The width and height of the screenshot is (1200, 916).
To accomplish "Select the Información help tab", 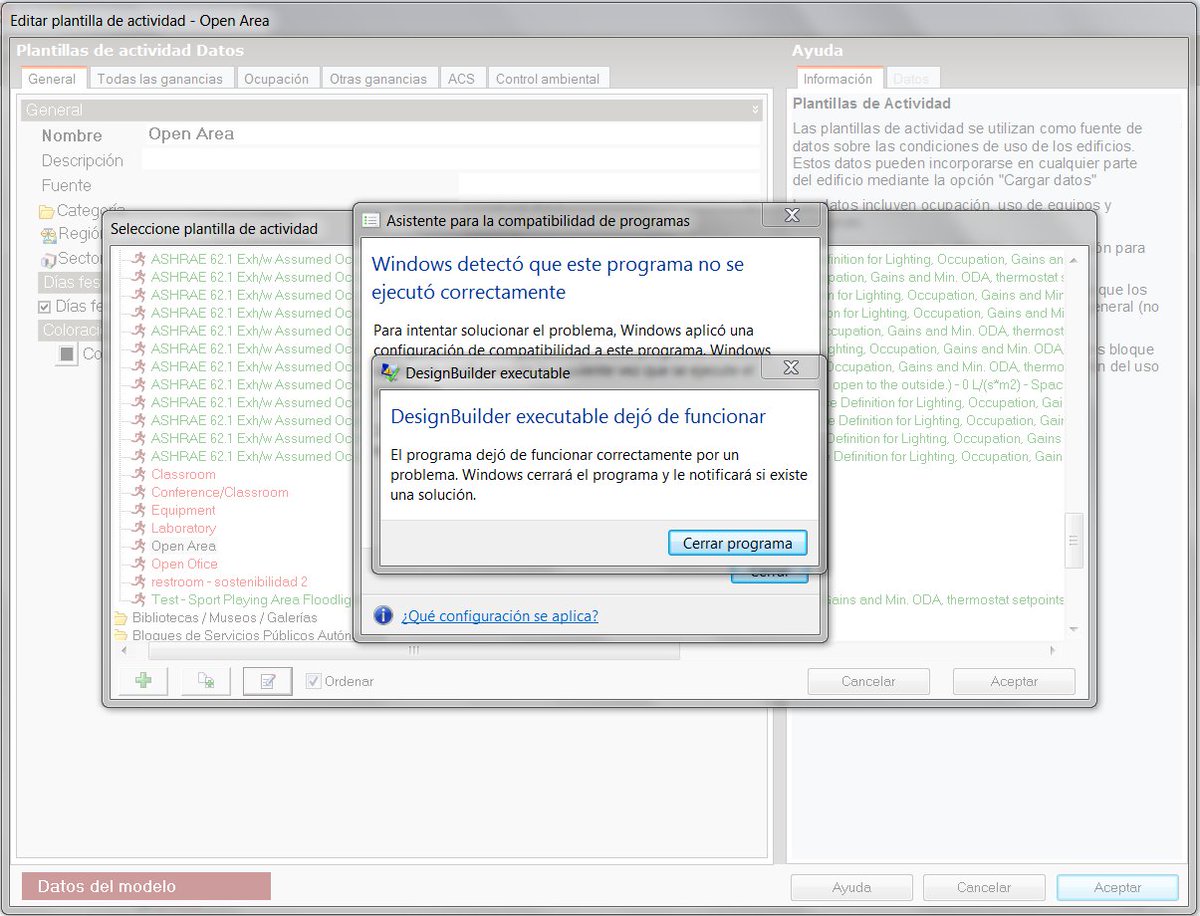I will click(838, 79).
